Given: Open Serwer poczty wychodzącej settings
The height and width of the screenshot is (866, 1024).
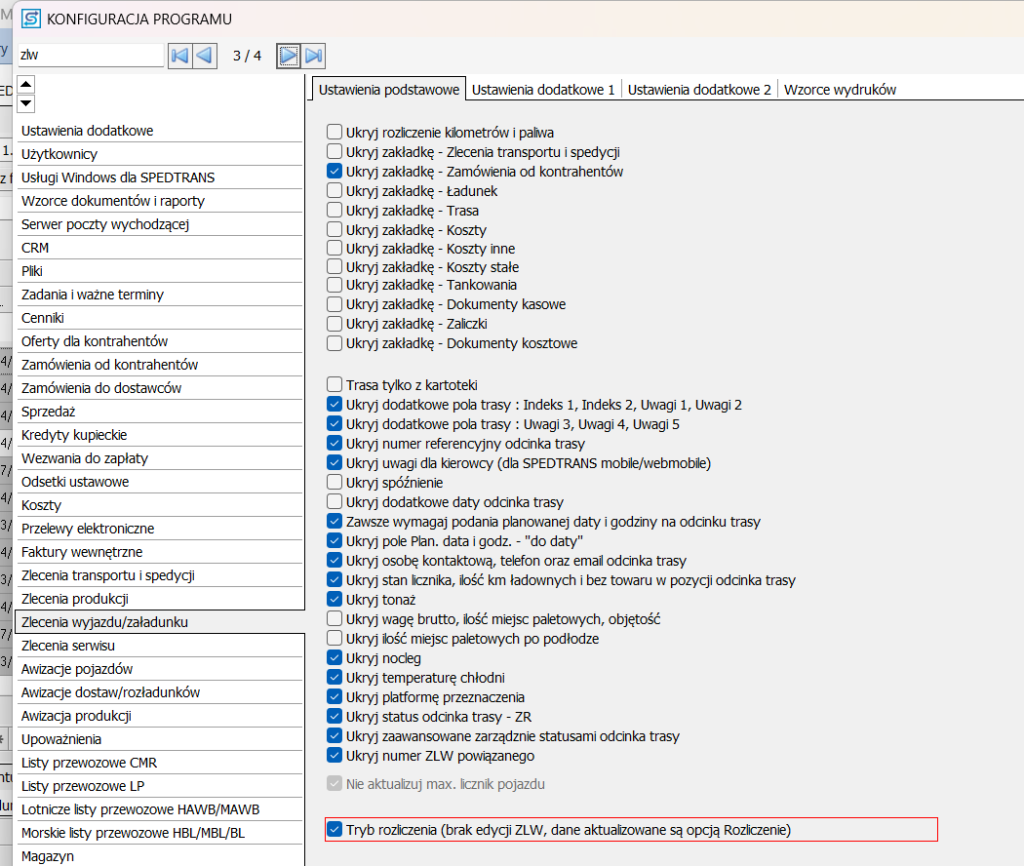Looking at the screenshot, I should pos(160,224).
